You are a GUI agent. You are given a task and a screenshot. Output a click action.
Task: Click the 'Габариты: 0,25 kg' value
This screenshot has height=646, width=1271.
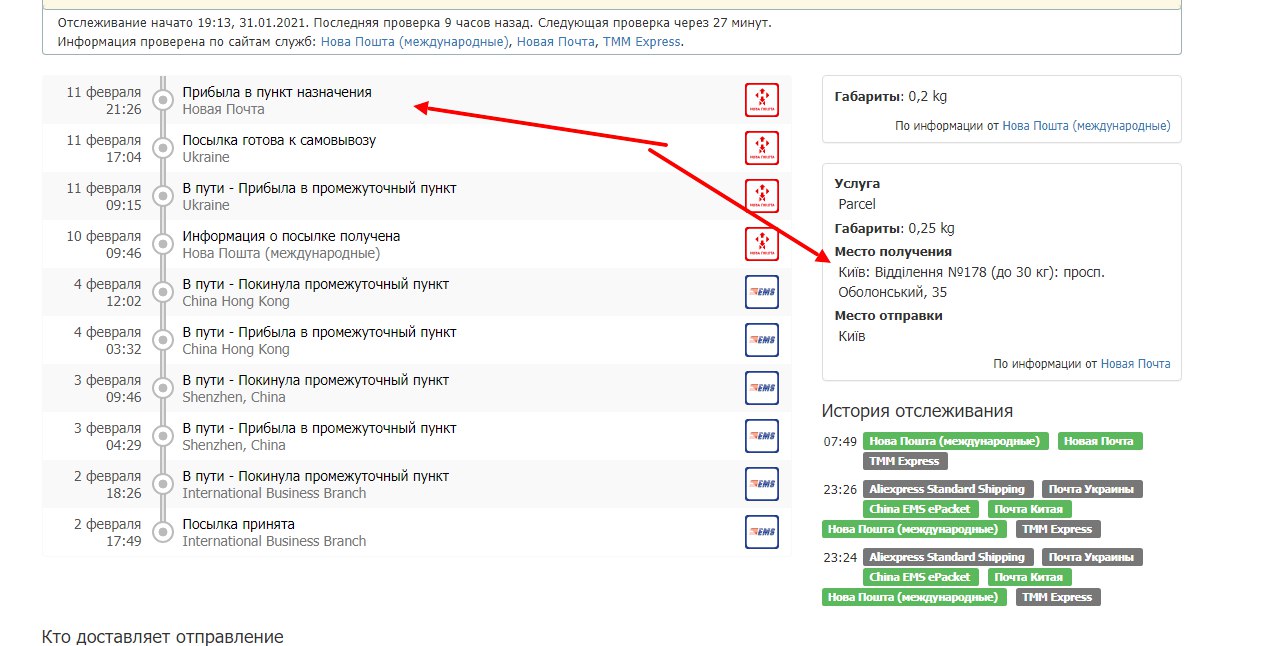[895, 228]
